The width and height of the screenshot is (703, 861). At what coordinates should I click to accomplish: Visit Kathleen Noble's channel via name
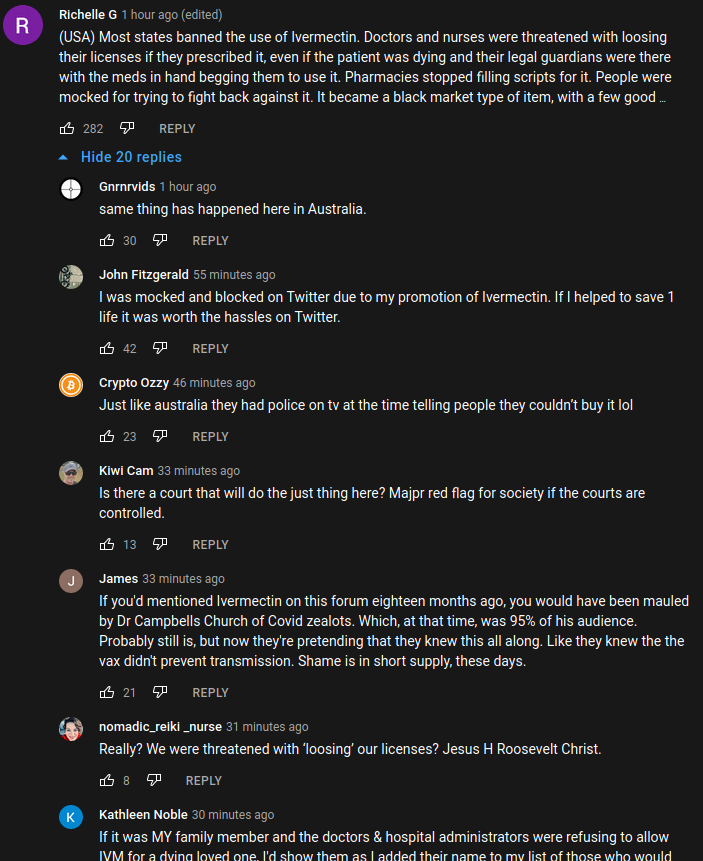click(143, 815)
